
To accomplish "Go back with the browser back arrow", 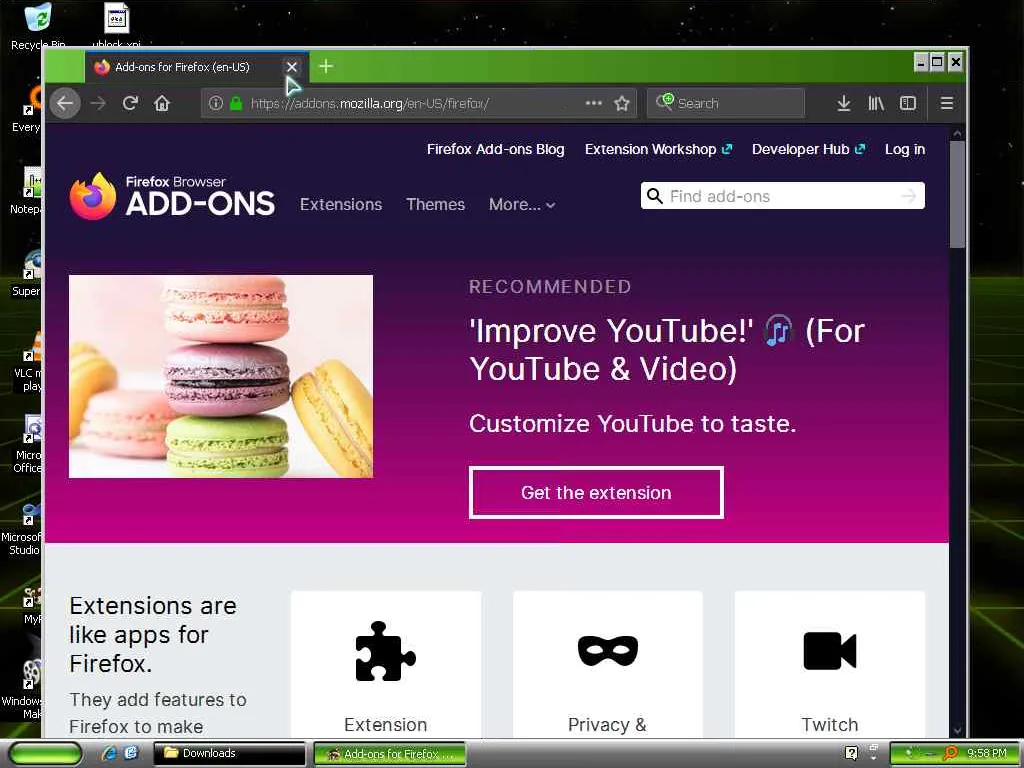I will pyautogui.click(x=65, y=103).
